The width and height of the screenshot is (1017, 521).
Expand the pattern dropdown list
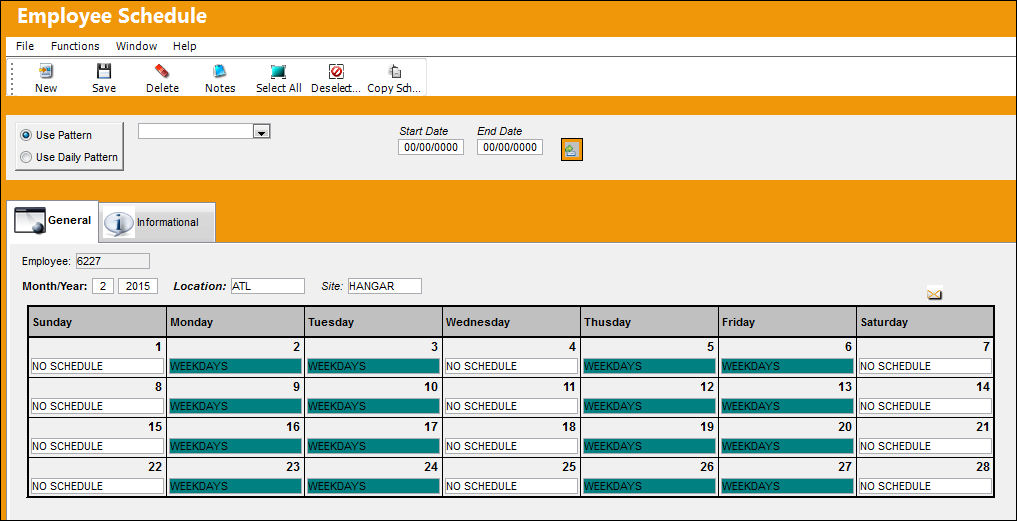pos(261,132)
